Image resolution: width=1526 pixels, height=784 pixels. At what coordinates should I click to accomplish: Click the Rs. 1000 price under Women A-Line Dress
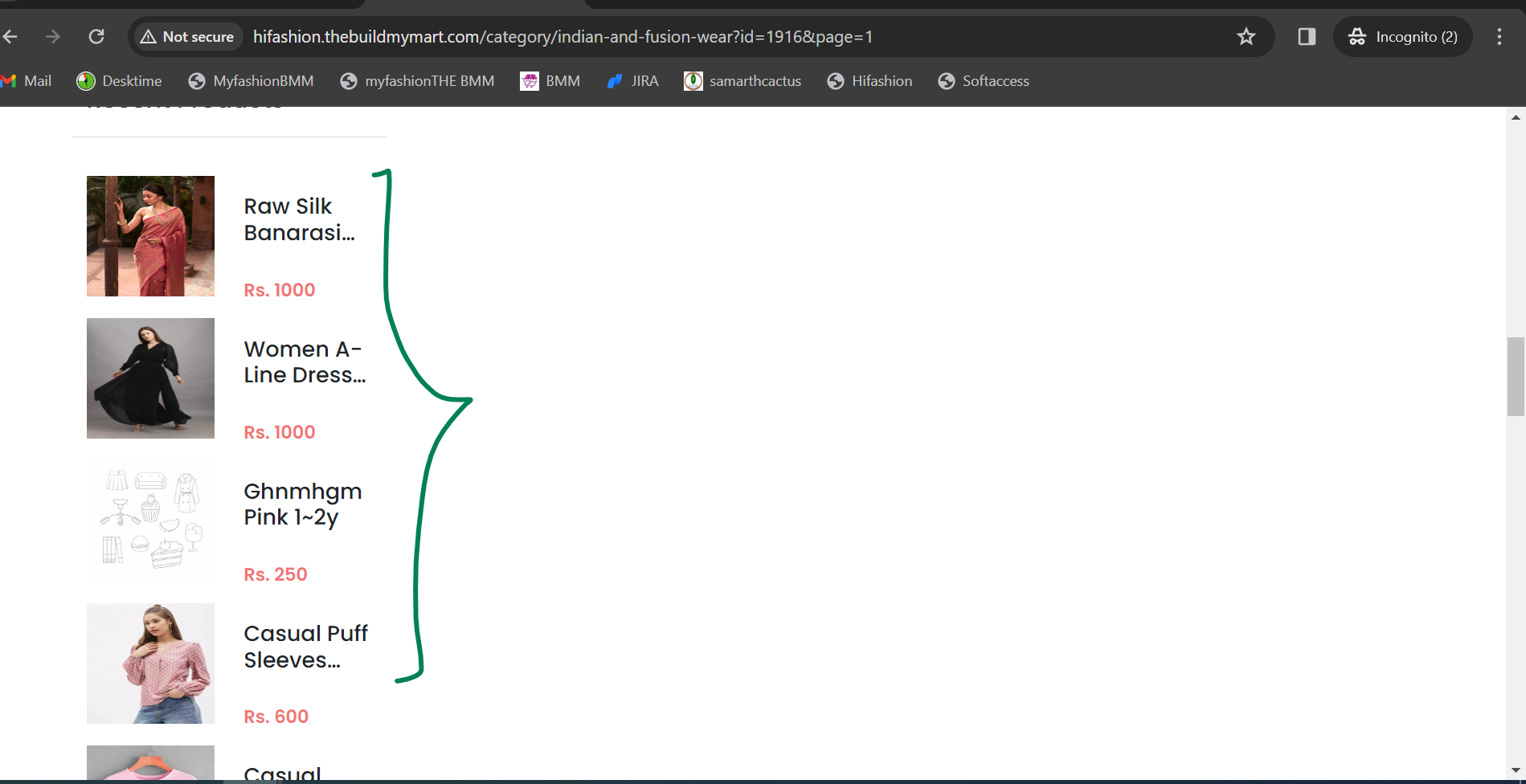click(280, 432)
